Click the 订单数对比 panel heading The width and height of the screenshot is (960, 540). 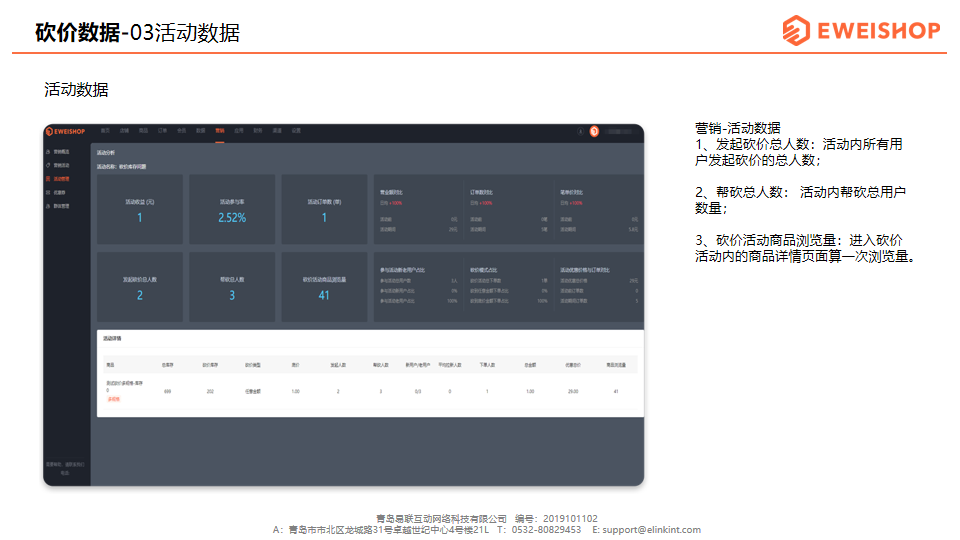(x=481, y=192)
